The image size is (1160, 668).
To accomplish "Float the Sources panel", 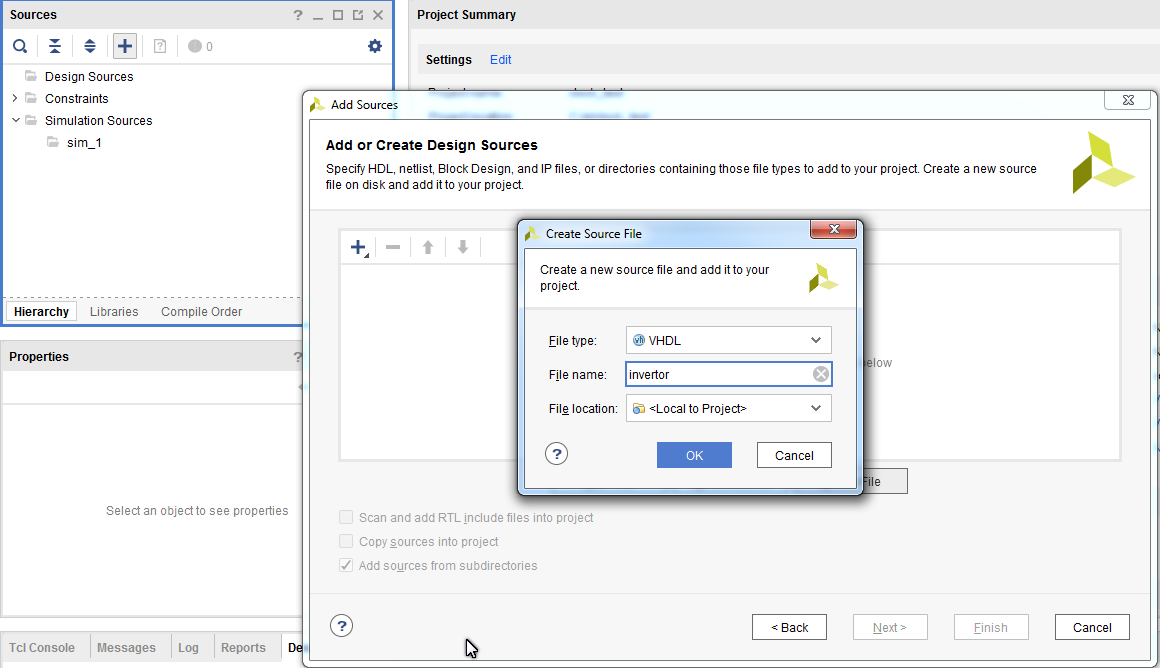I will pyautogui.click(x=358, y=15).
